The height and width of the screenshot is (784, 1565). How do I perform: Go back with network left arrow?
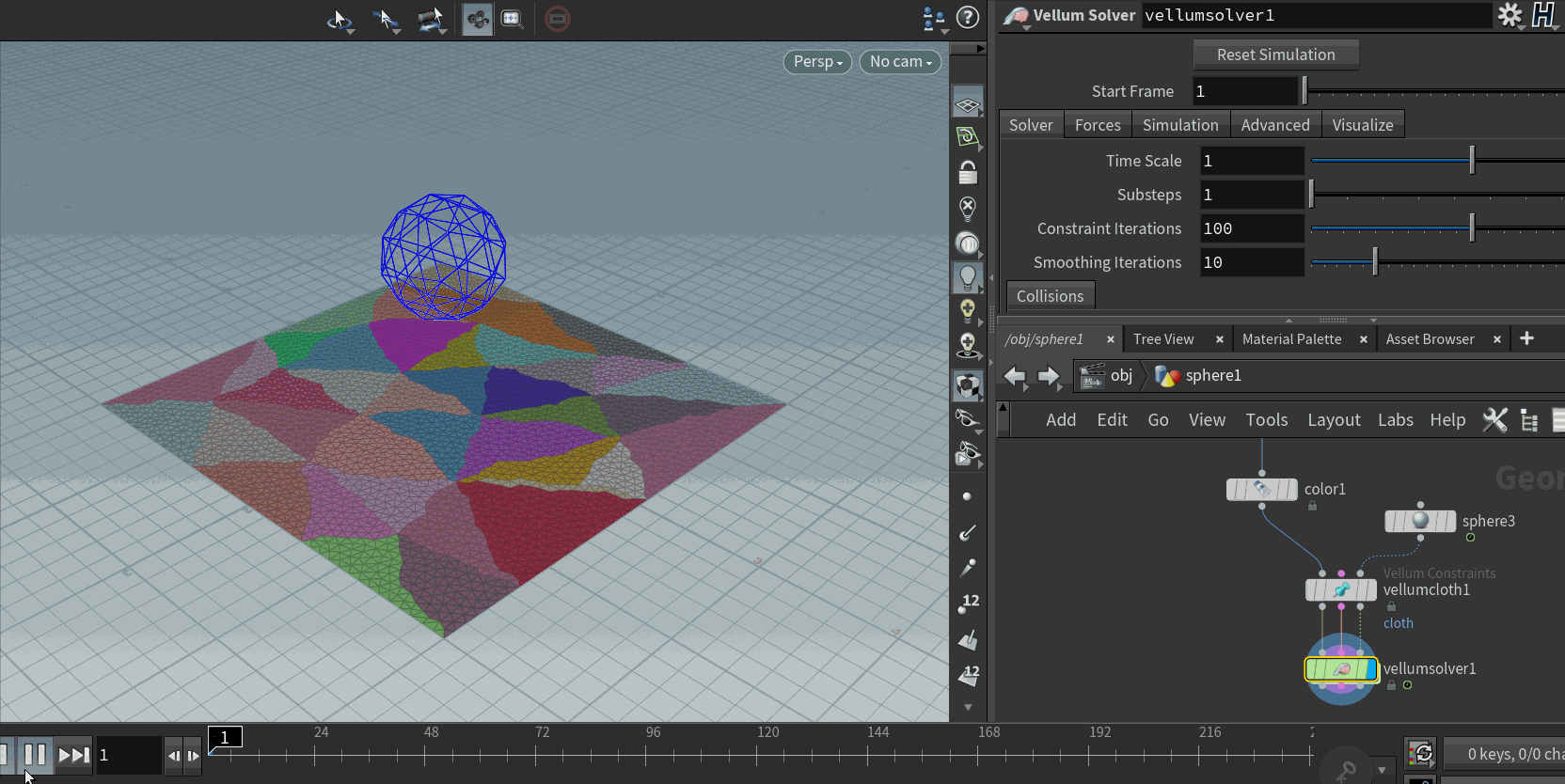(1014, 376)
